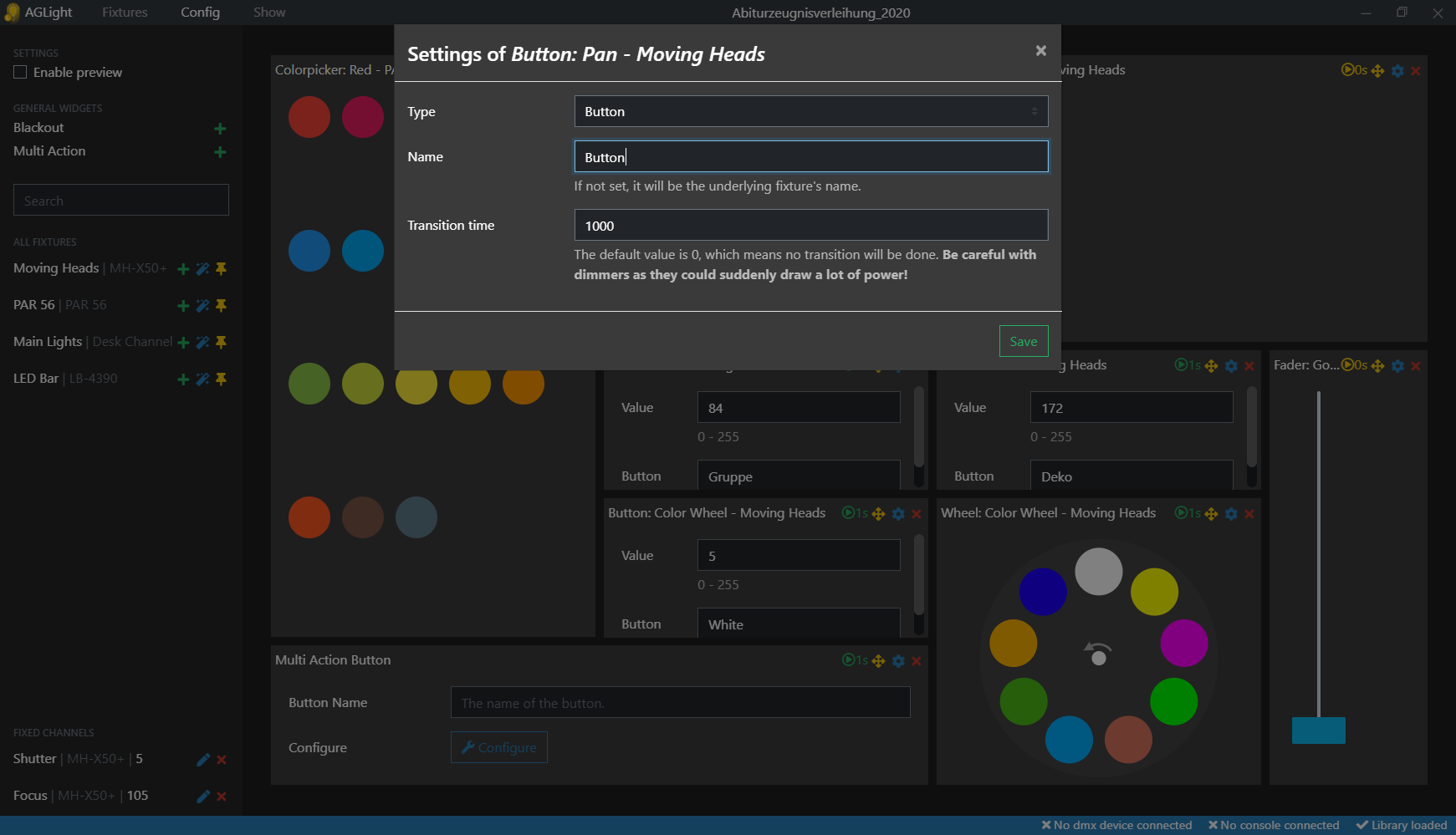Open the Show menu

[269, 13]
